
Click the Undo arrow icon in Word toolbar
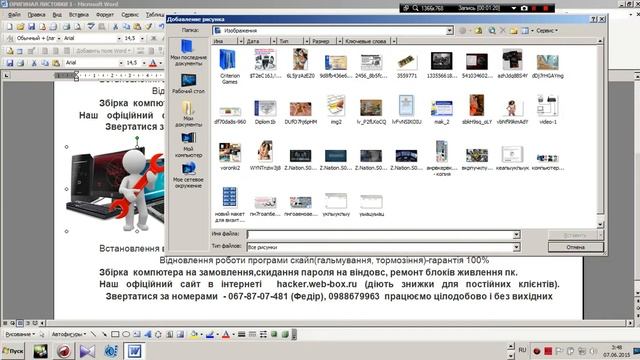[x=161, y=27]
